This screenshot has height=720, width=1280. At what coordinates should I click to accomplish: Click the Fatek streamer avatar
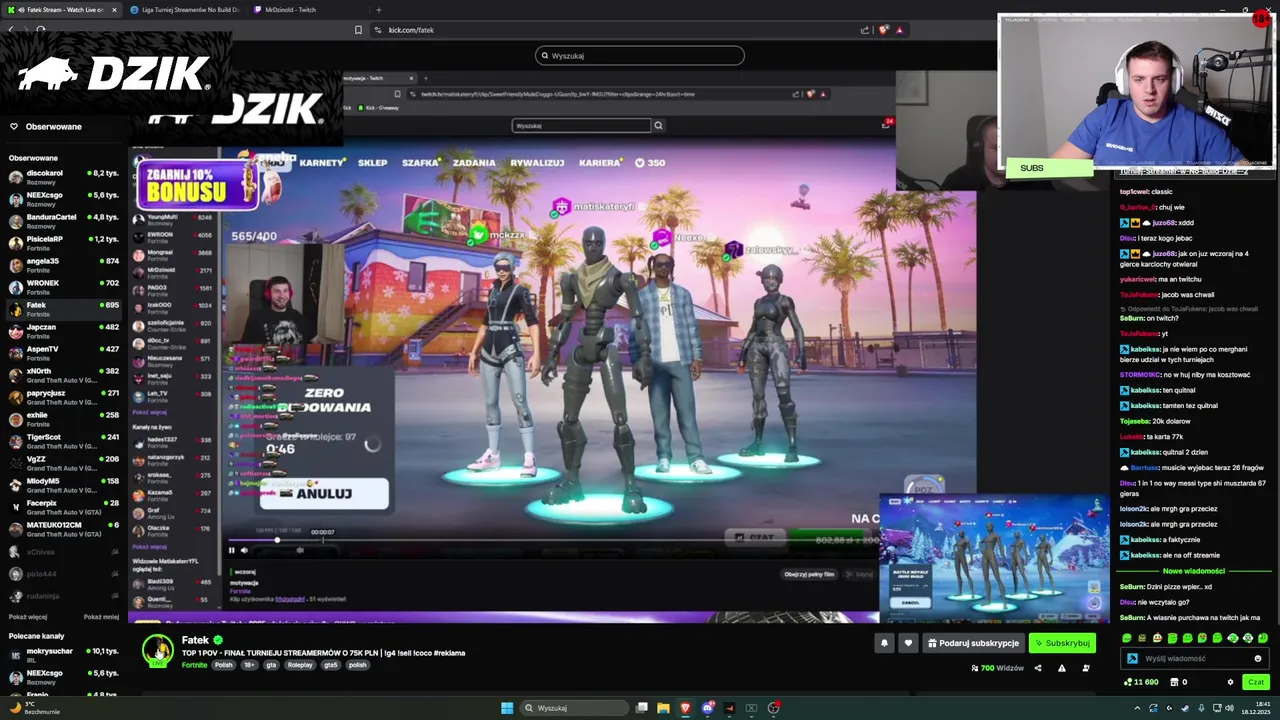point(157,650)
